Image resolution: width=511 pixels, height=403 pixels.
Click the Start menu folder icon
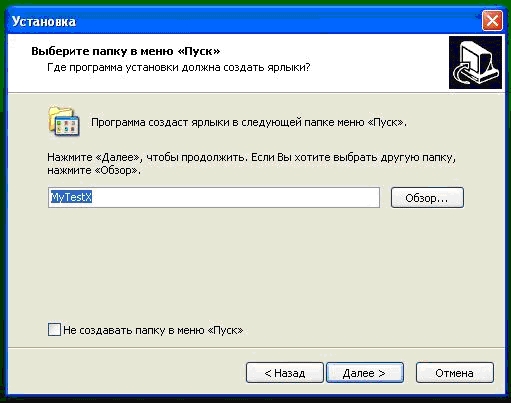(x=64, y=121)
